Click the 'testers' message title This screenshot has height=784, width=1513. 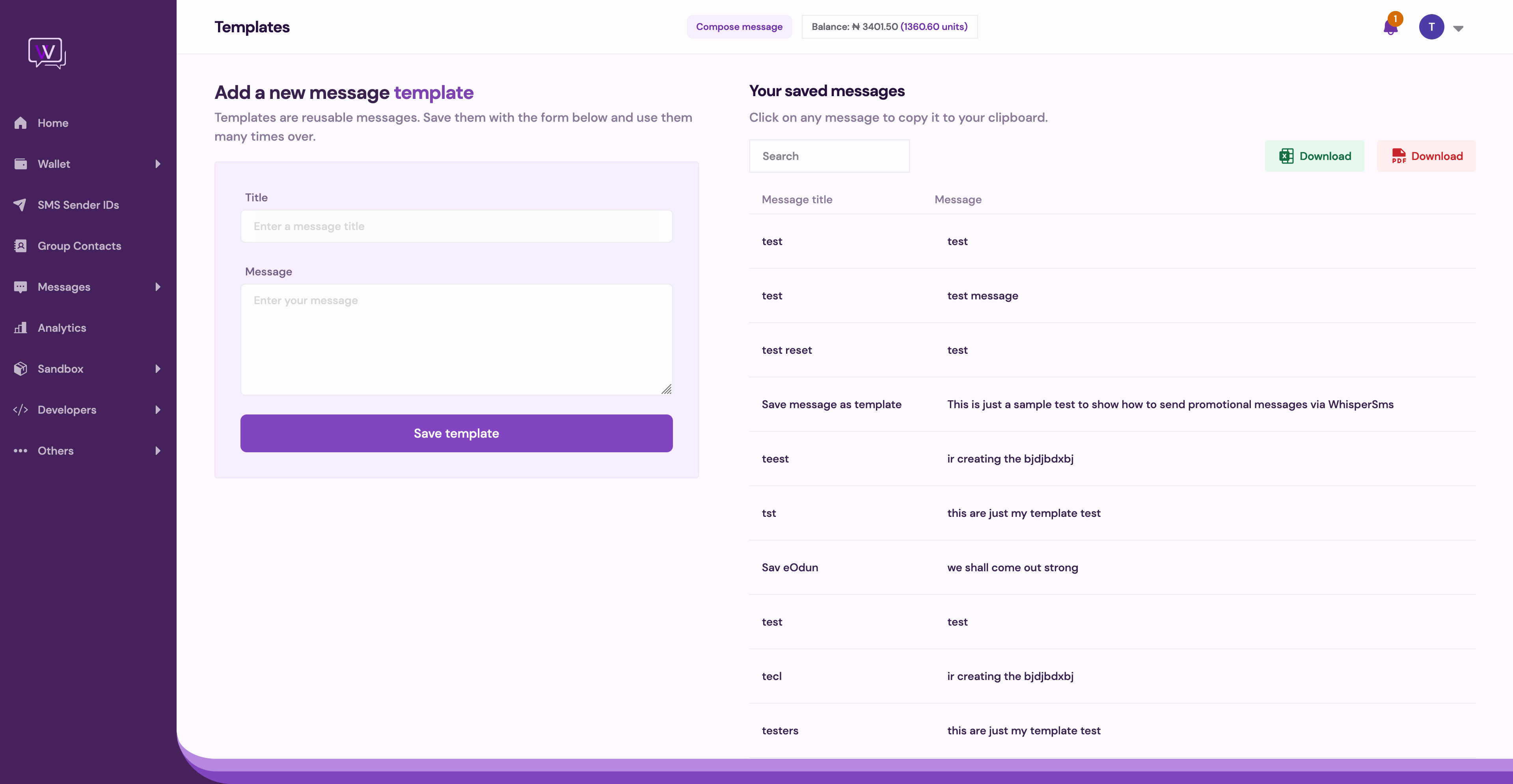point(779,730)
